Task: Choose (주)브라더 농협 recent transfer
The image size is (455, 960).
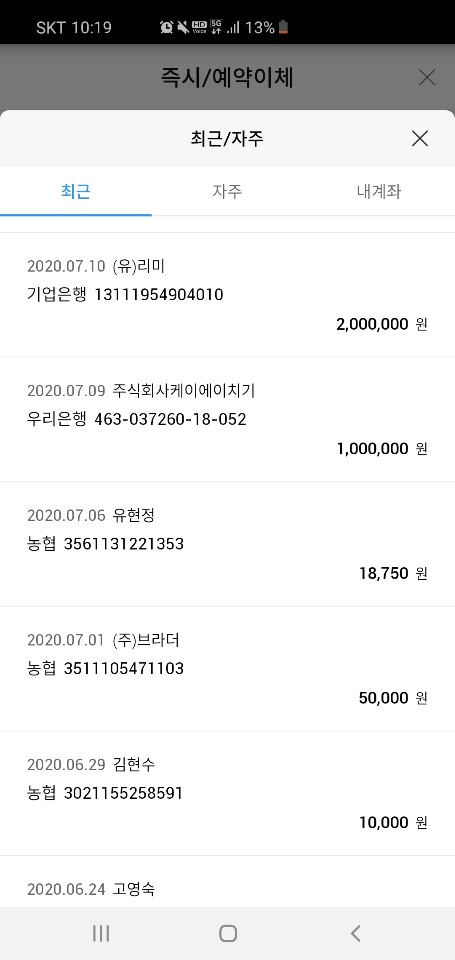Action: [x=227, y=669]
